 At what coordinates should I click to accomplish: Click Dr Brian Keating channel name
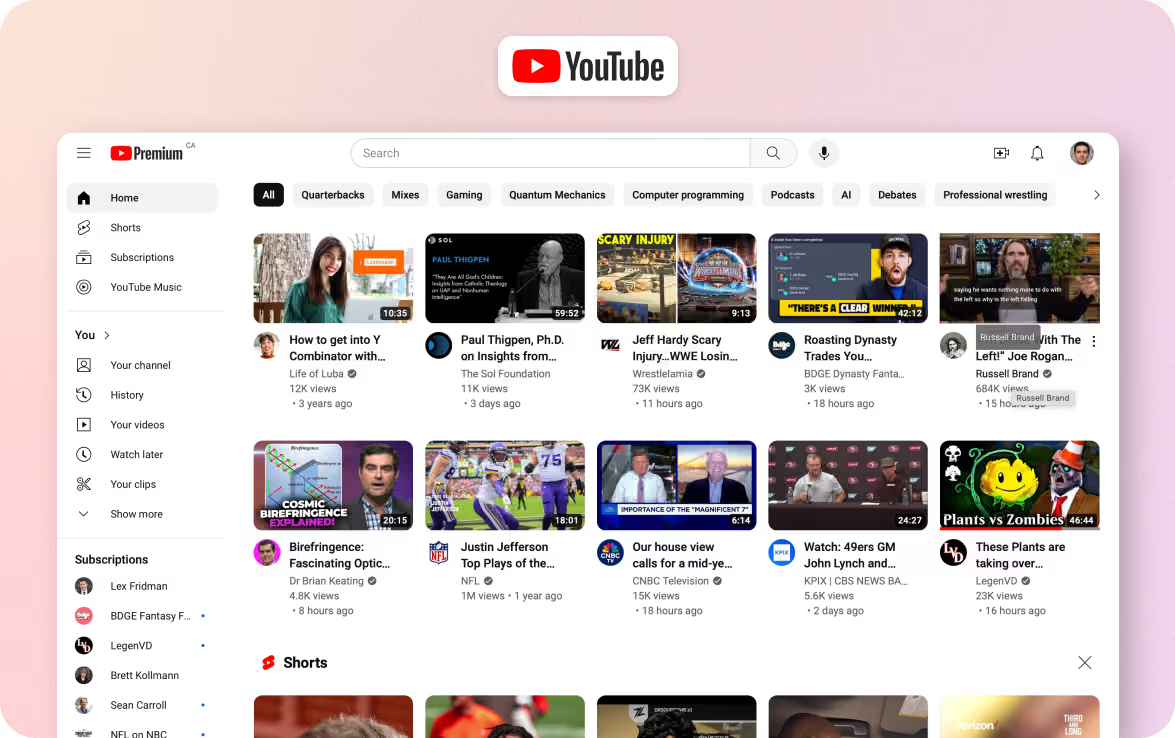pyautogui.click(x=327, y=581)
